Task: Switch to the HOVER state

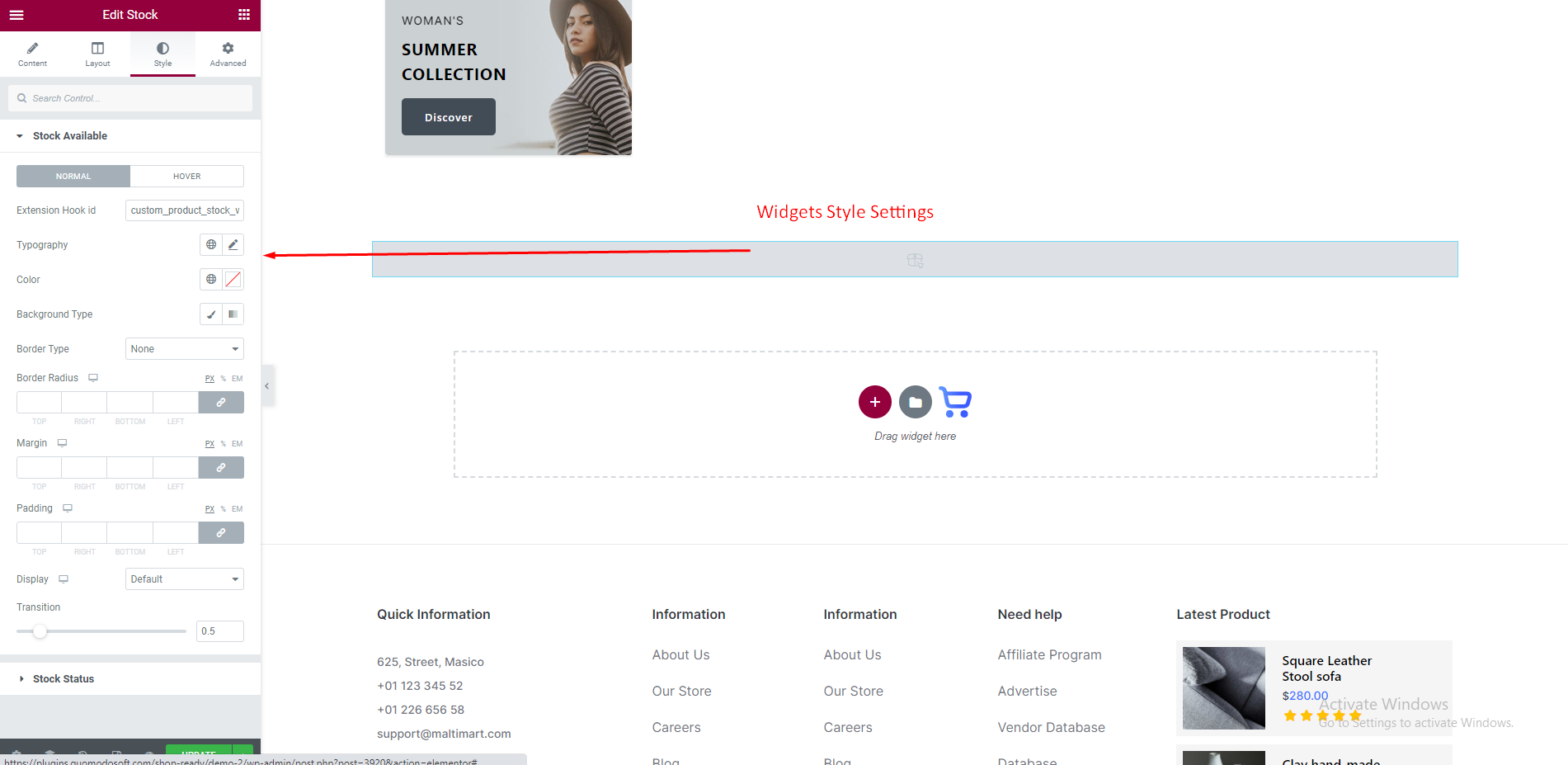Action: click(x=186, y=176)
